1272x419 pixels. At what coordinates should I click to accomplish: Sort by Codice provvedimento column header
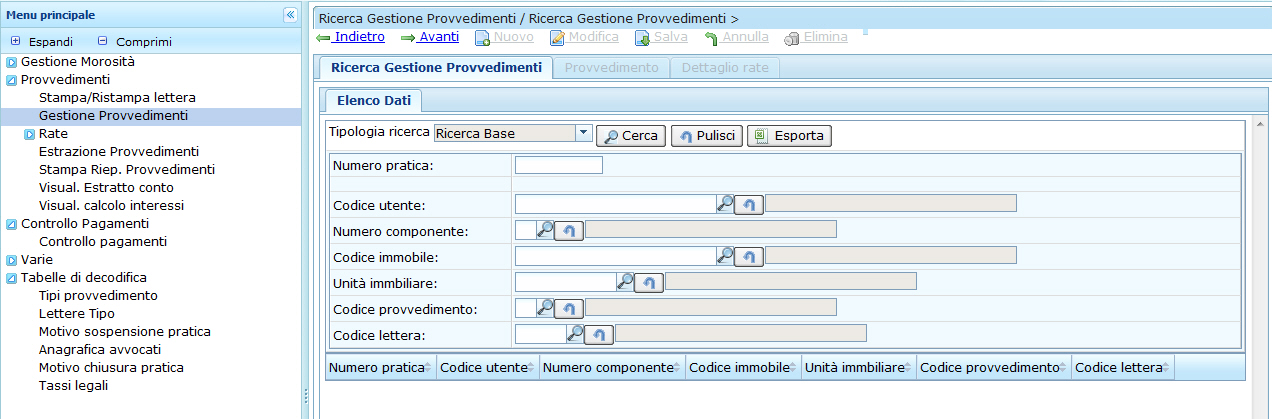(994, 368)
